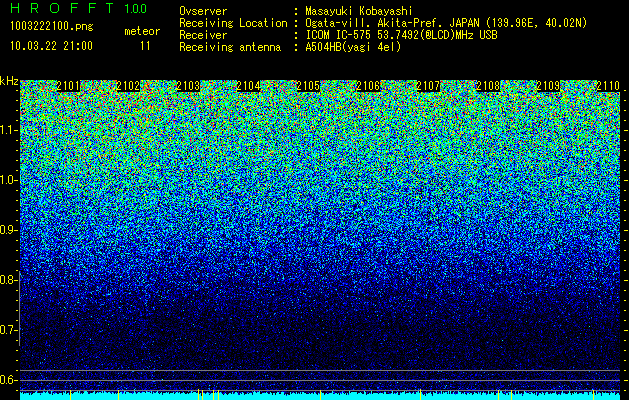Click the 2108 time label

[488, 86]
